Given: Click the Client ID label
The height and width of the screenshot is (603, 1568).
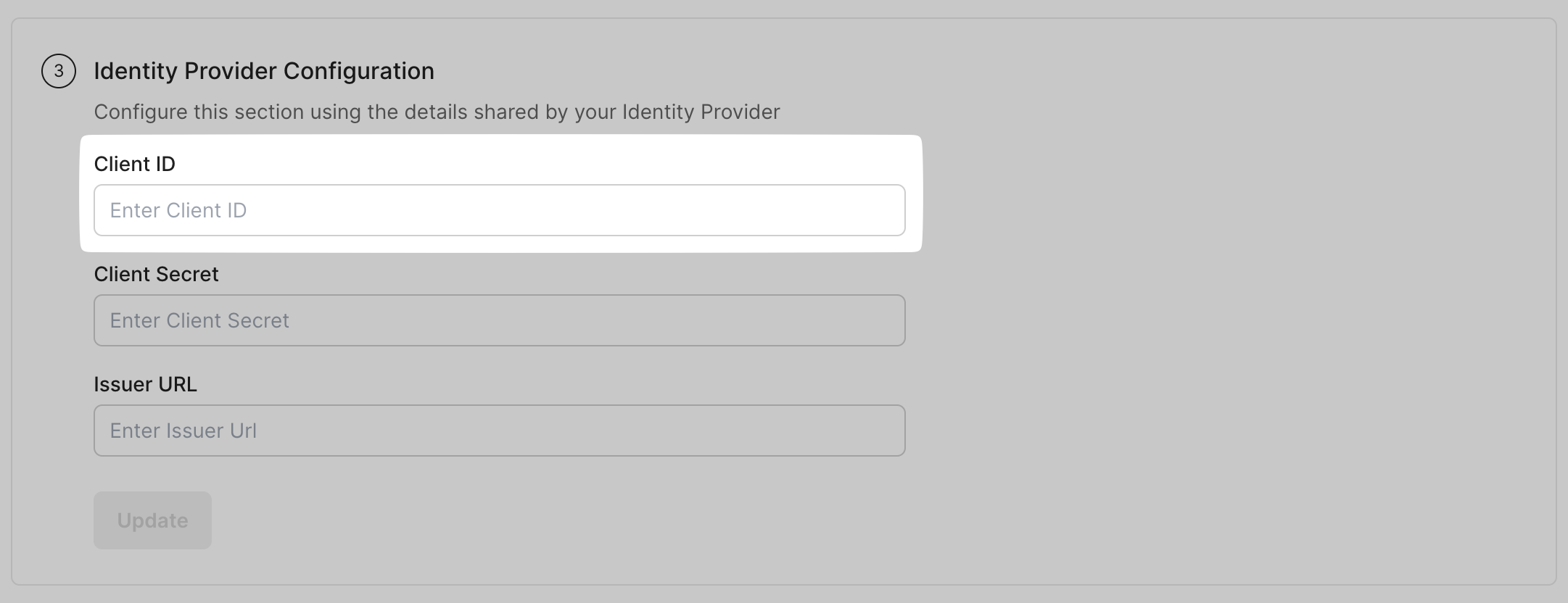Looking at the screenshot, I should (135, 164).
